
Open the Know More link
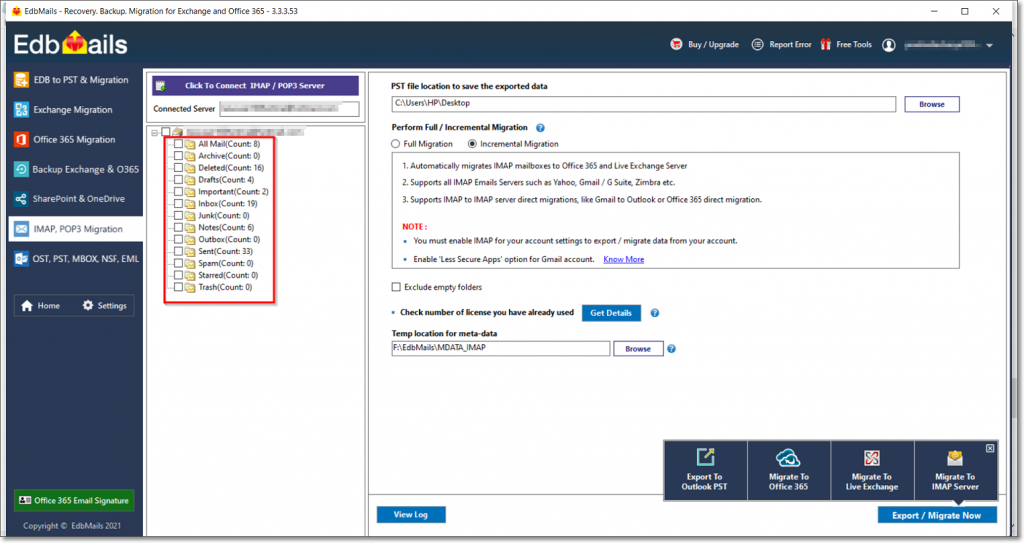624,259
